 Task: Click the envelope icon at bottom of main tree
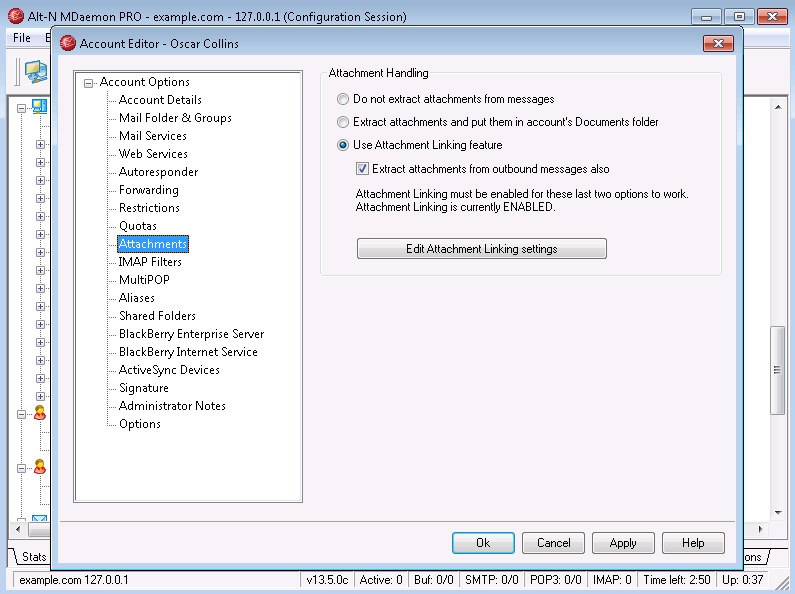tap(40, 518)
